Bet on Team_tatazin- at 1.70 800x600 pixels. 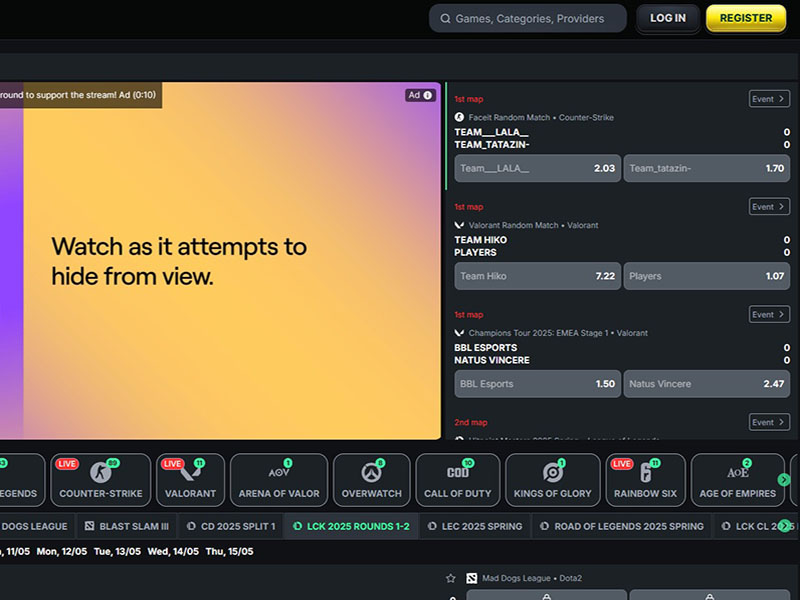[x=707, y=168]
